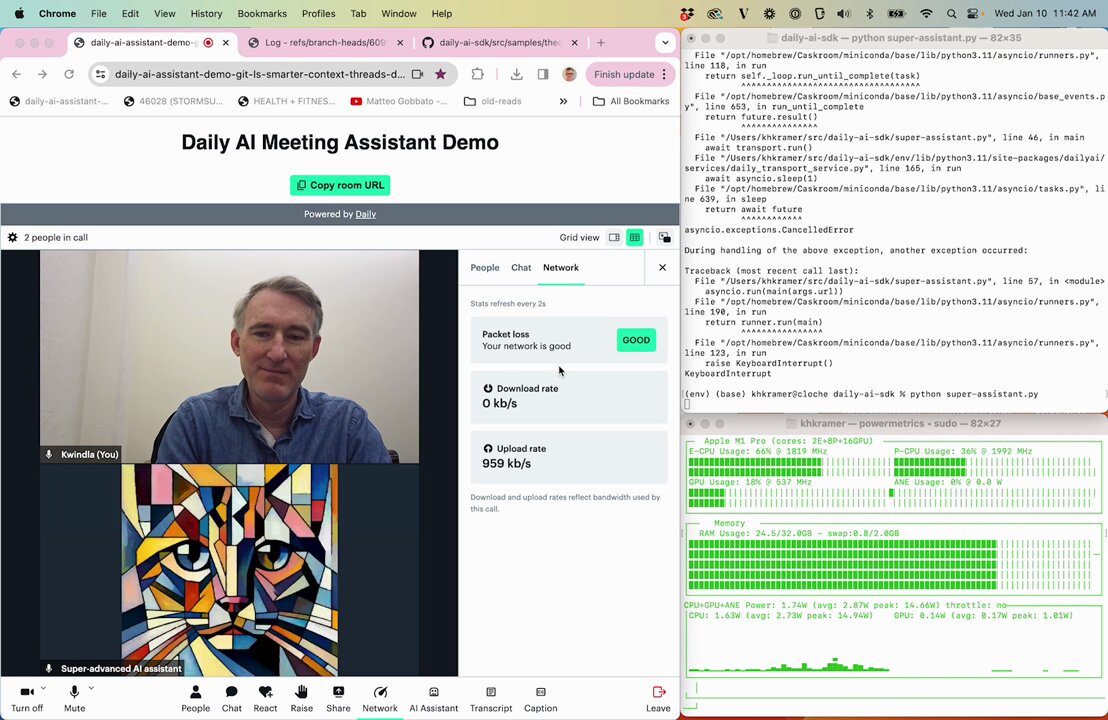Start screen sharing with the Share icon
1108x720 pixels.
point(338,700)
